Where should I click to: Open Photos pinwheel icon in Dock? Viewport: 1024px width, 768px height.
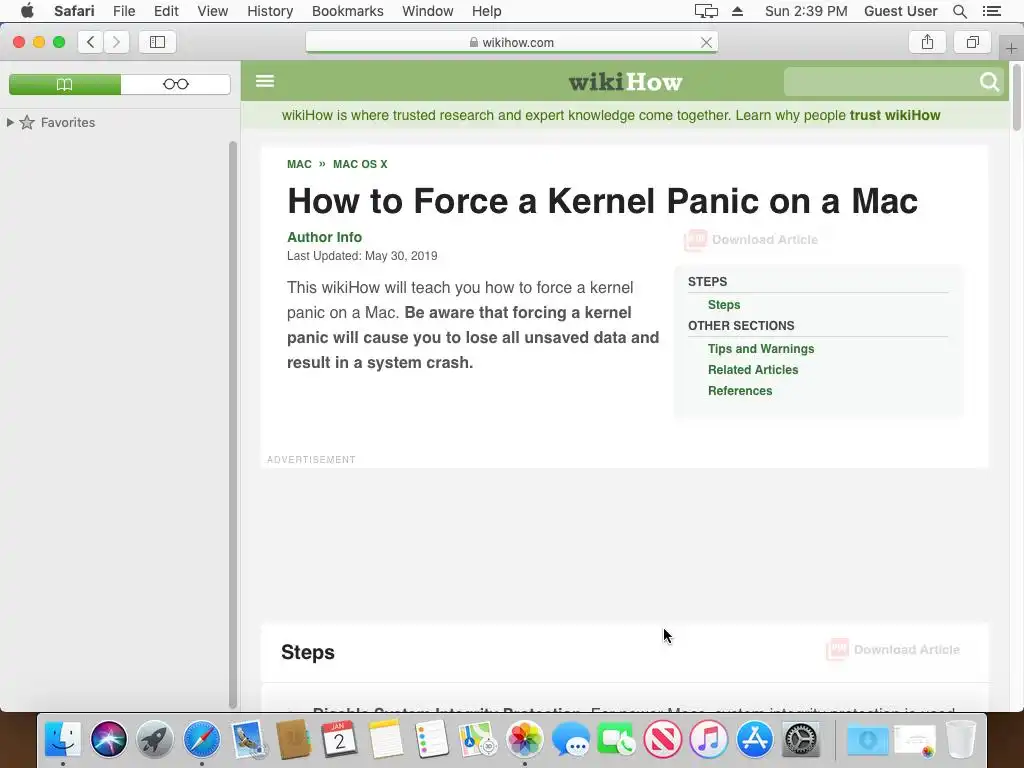click(x=524, y=739)
